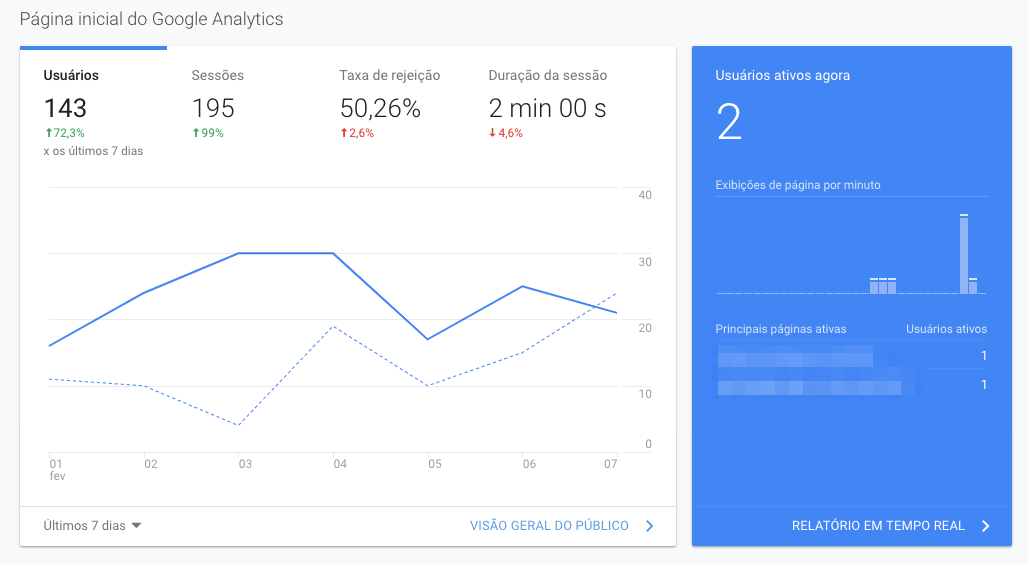
Task: Click the red 2,6% change indicator
Action: click(357, 132)
